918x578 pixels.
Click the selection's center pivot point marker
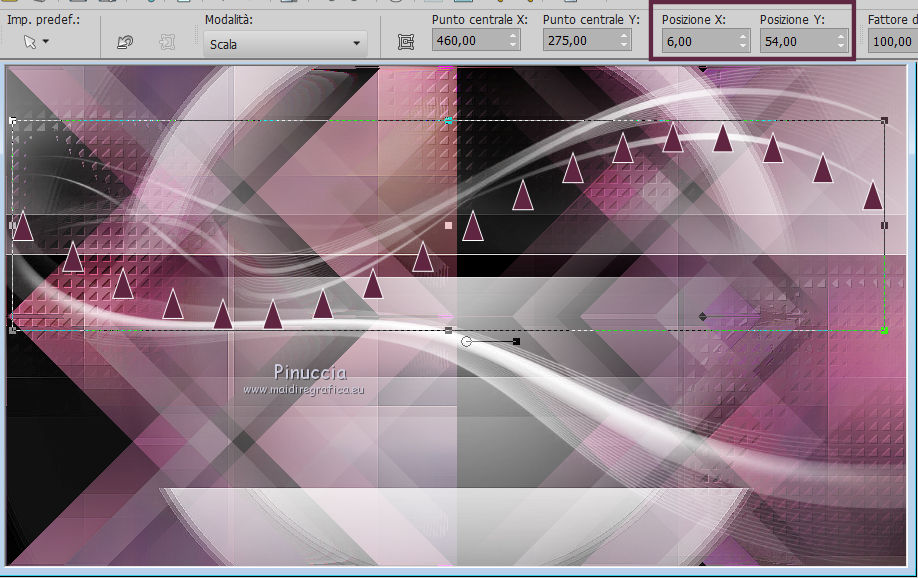(448, 225)
